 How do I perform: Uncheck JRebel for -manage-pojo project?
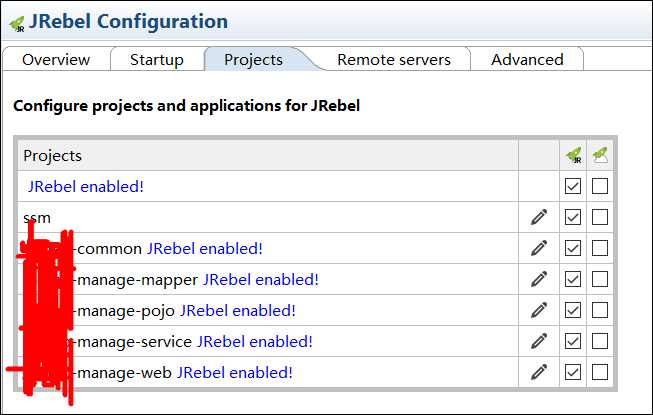pos(573,310)
